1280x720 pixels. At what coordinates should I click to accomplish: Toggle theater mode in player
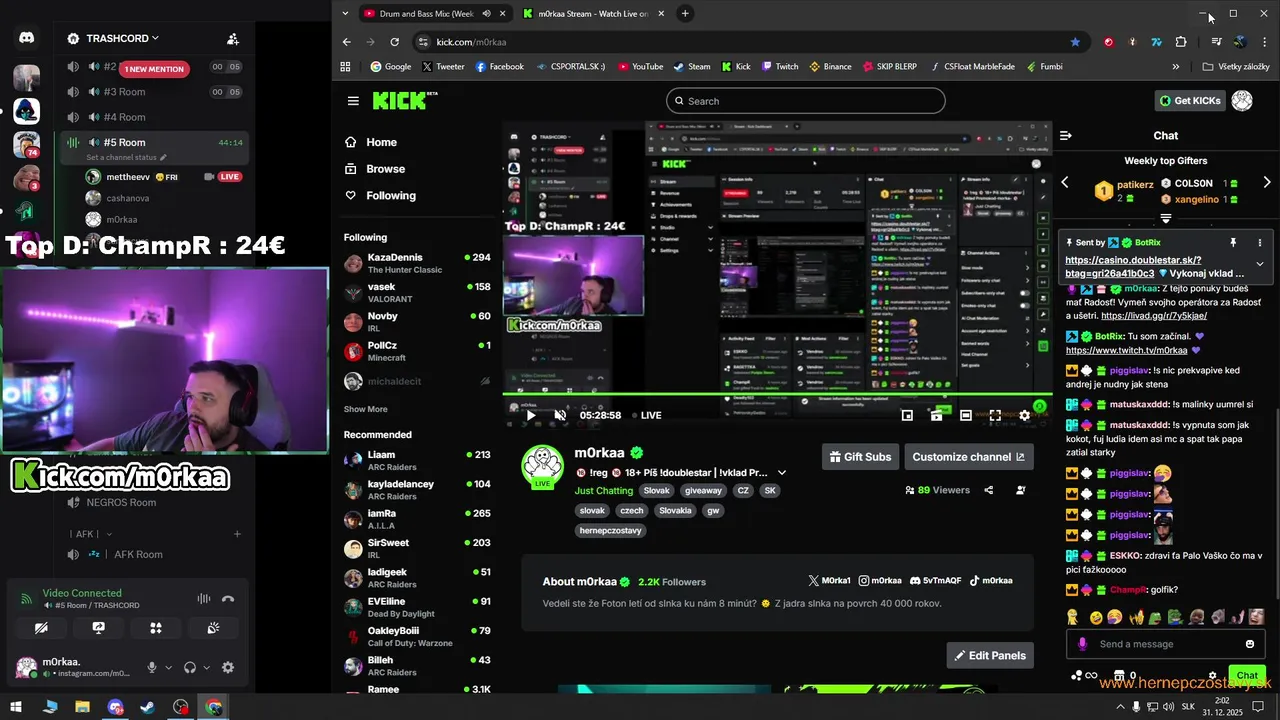coord(966,415)
